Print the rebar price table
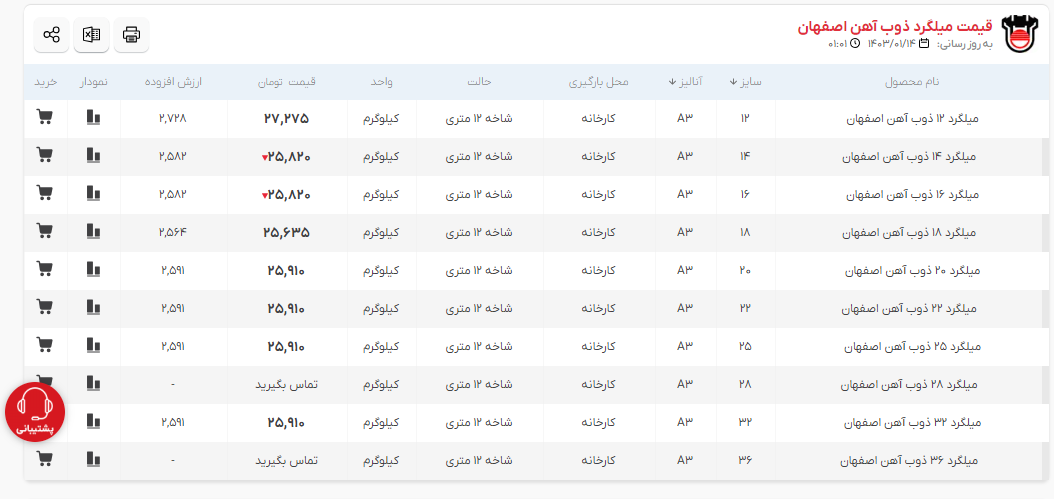Viewport: 1054px width, 499px height. coord(131,35)
